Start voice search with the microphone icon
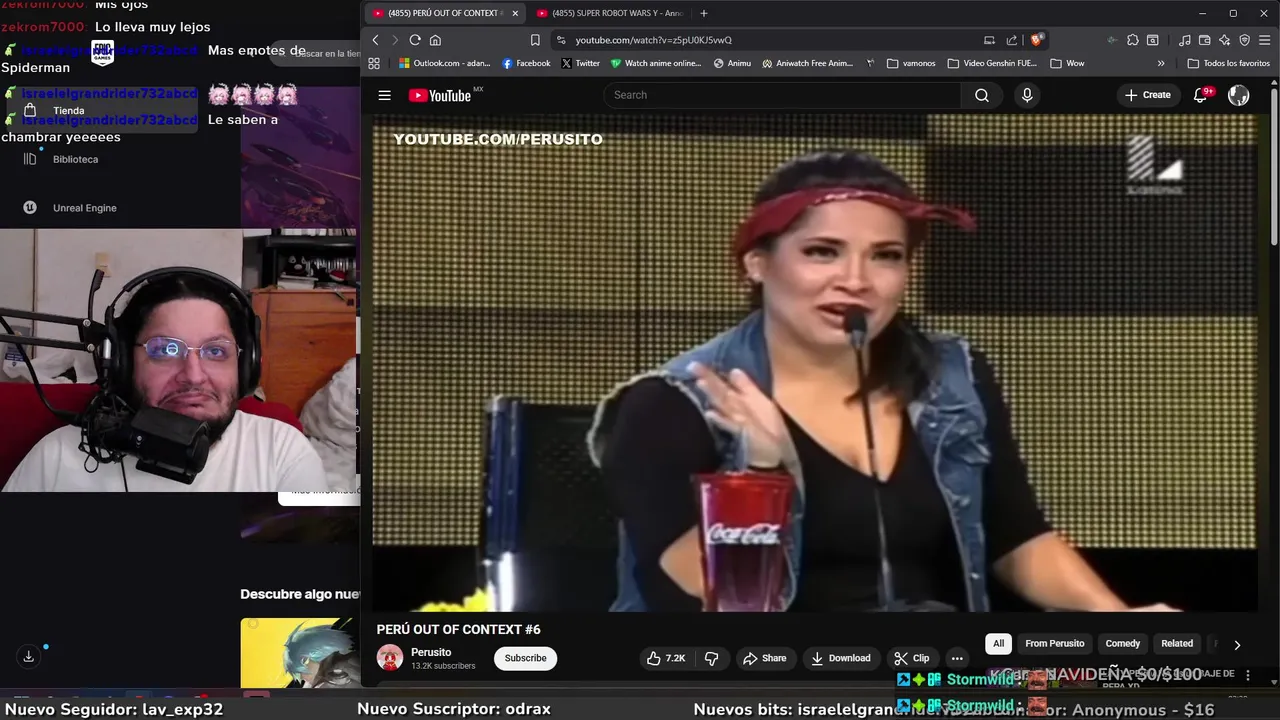 [x=1027, y=95]
